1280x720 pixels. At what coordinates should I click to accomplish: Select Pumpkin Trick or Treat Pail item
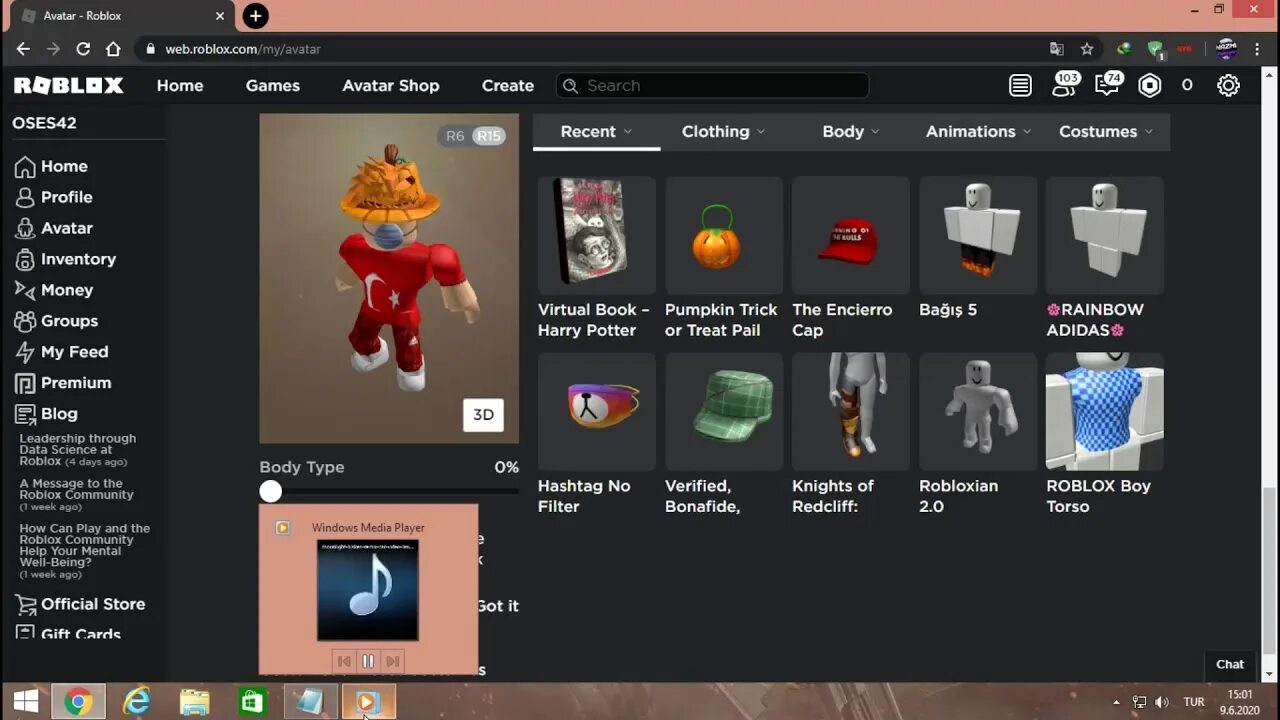(x=724, y=259)
